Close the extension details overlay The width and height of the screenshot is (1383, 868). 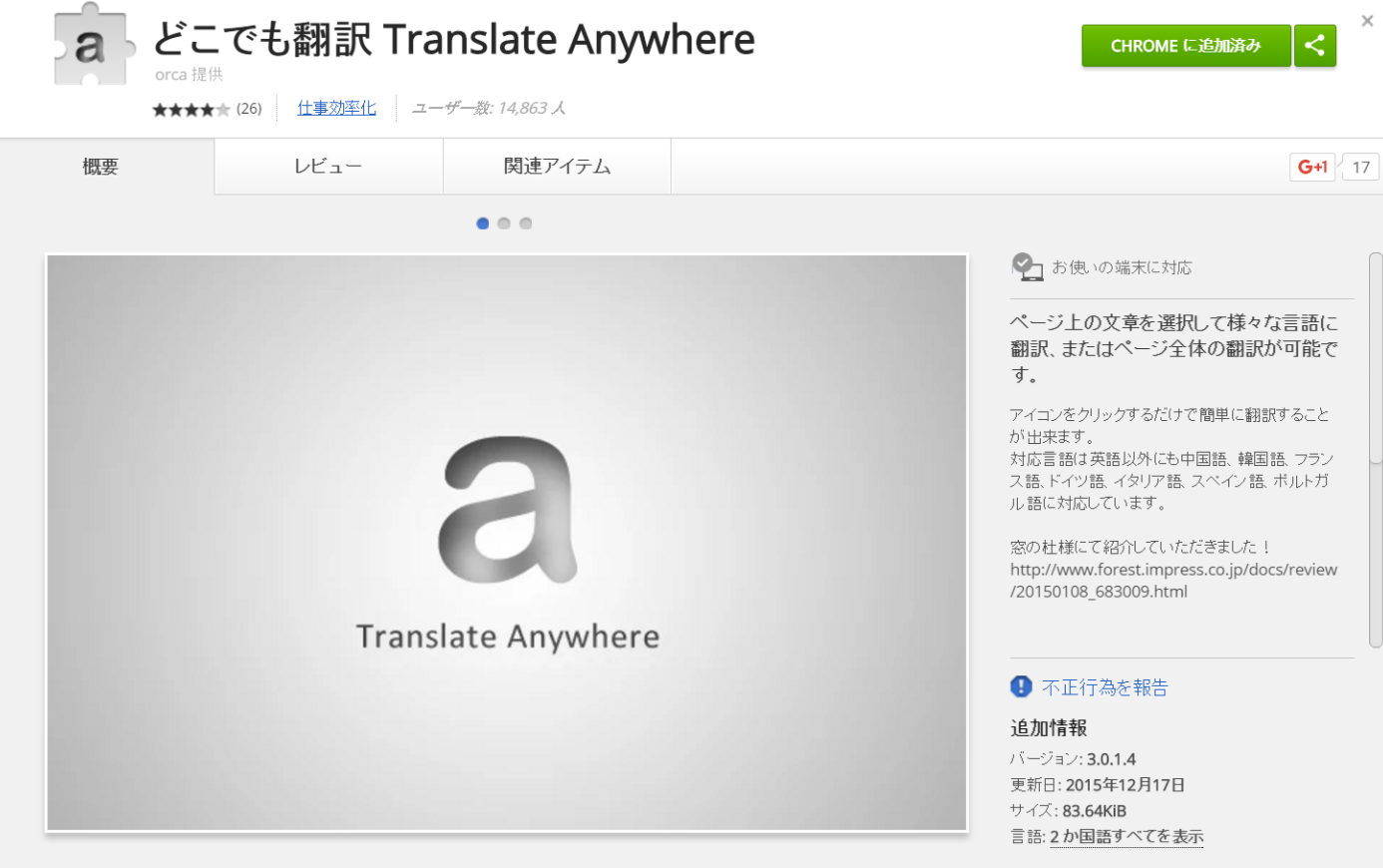click(1366, 21)
